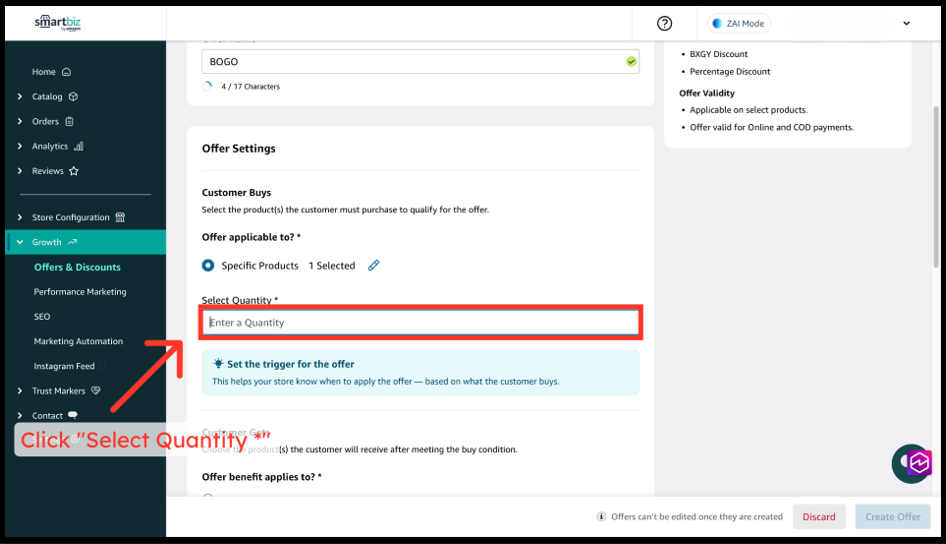Click the help question mark icon
This screenshot has width=946, height=544.
(665, 24)
